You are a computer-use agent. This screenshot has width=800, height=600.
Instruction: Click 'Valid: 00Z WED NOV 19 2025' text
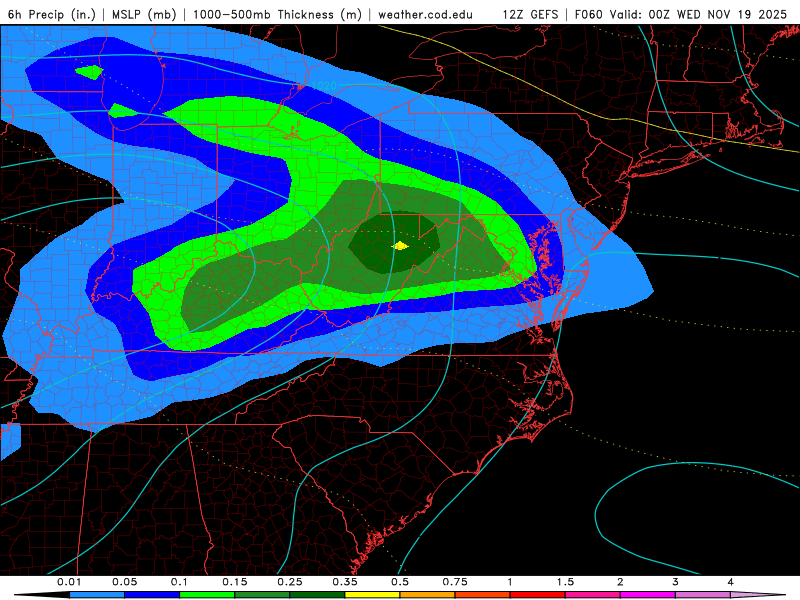point(698,14)
